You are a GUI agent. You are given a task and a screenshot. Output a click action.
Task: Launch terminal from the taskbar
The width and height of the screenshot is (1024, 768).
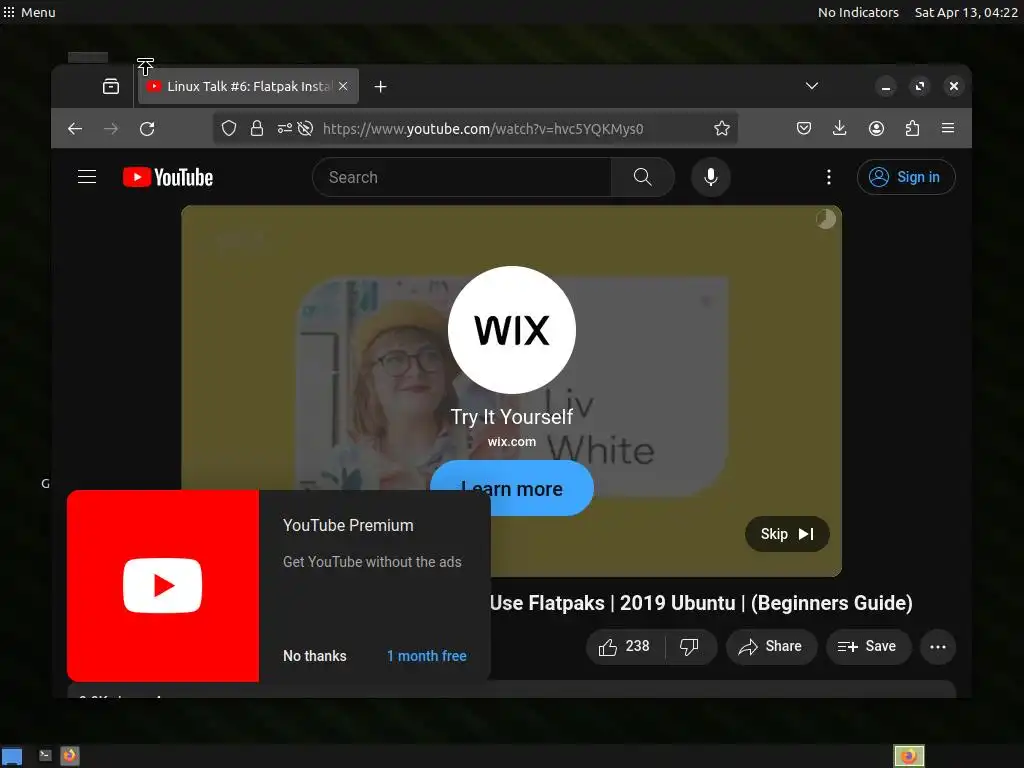tap(45, 756)
